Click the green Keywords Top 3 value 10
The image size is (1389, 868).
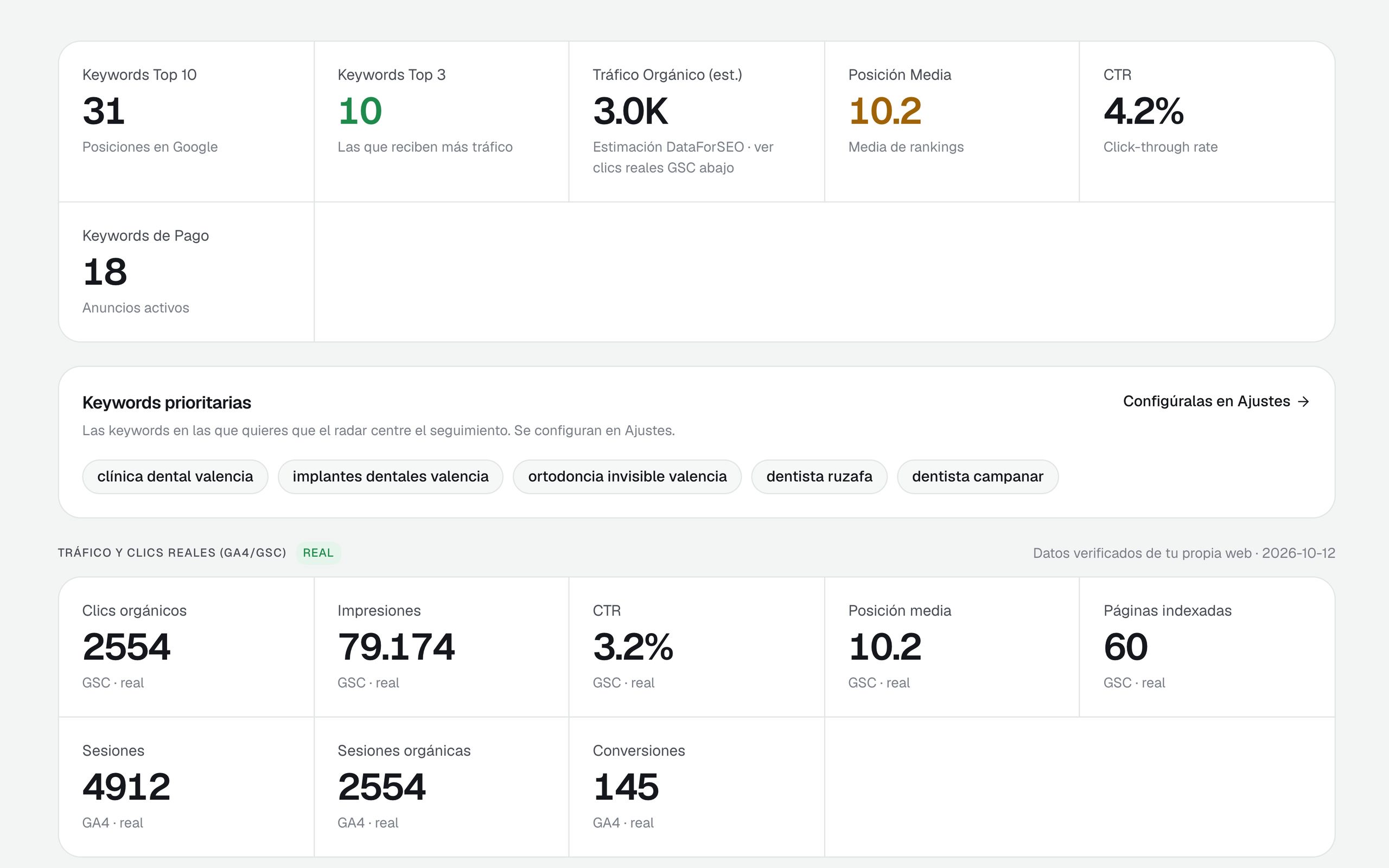pos(360,111)
